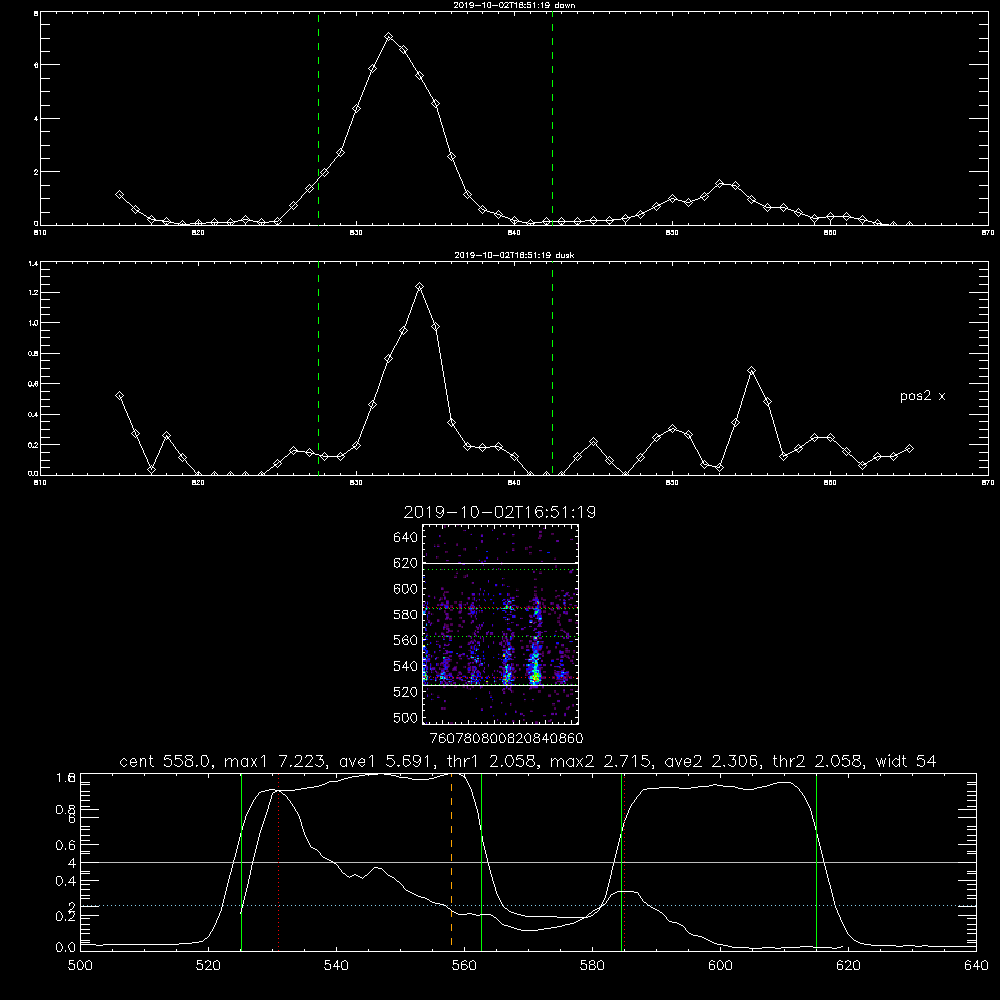This screenshot has height=1000, width=1000.
Task: Click the heatmap y-axis label 520
Action: click(405, 692)
